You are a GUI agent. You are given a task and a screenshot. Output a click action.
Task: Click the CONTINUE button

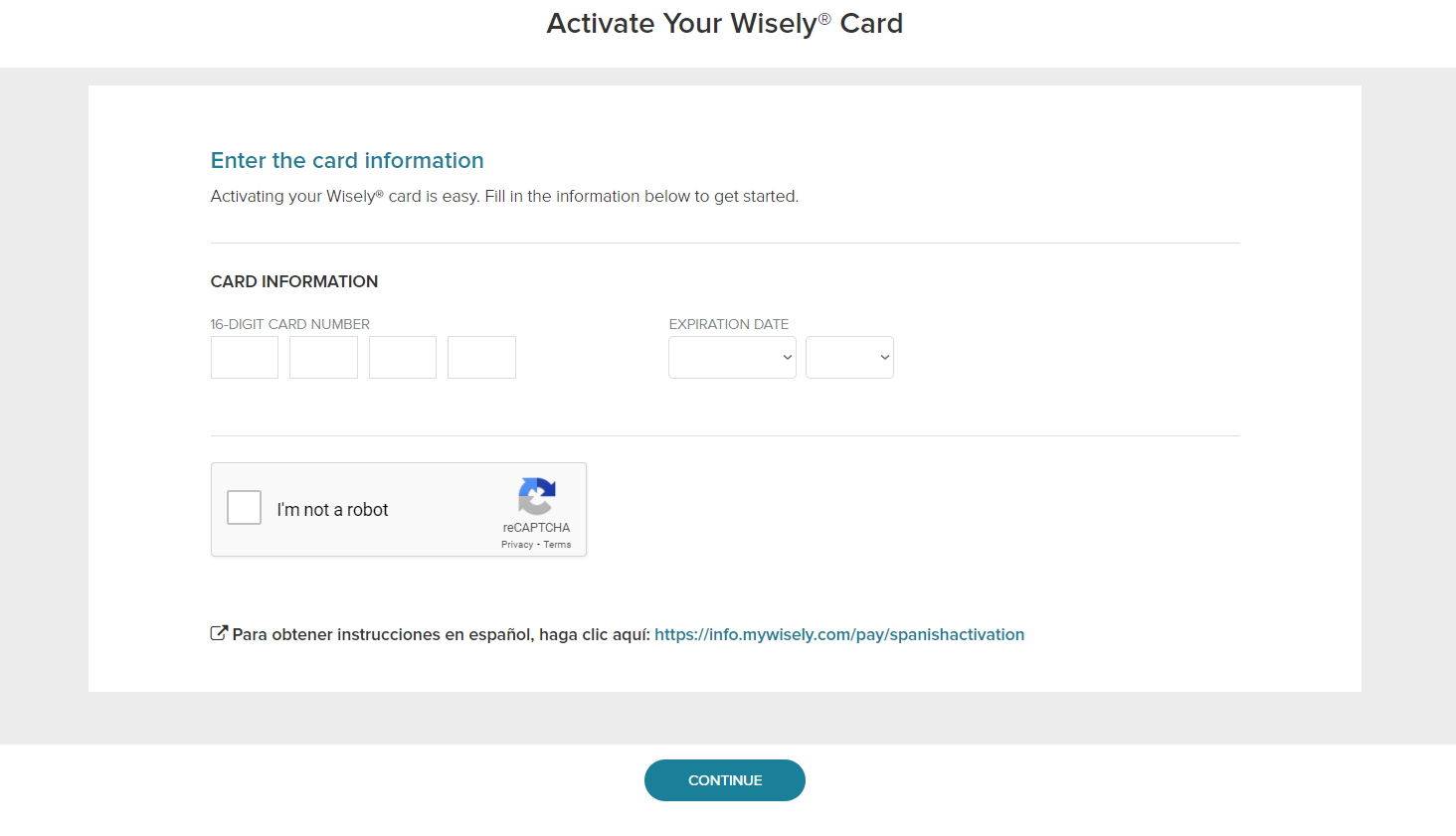pyautogui.click(x=725, y=780)
